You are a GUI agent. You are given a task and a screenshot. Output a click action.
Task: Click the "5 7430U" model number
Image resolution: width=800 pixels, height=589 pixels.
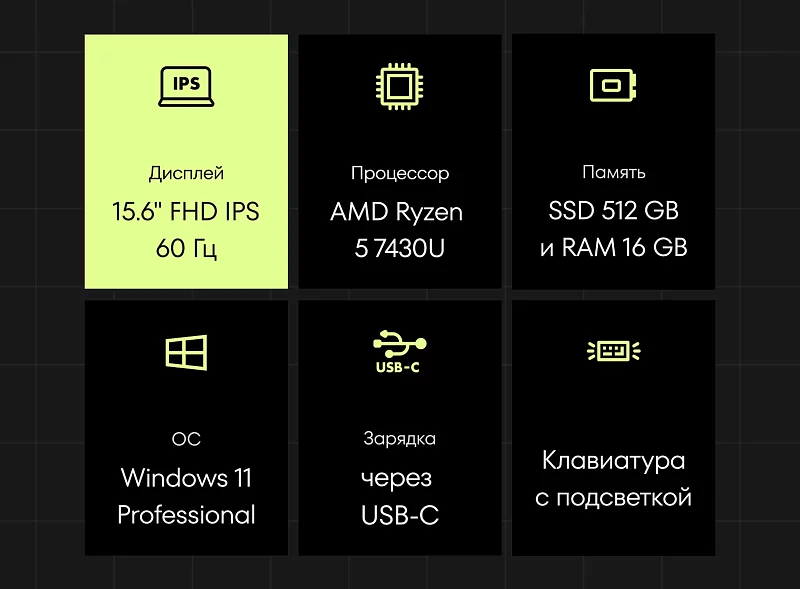coord(399,248)
